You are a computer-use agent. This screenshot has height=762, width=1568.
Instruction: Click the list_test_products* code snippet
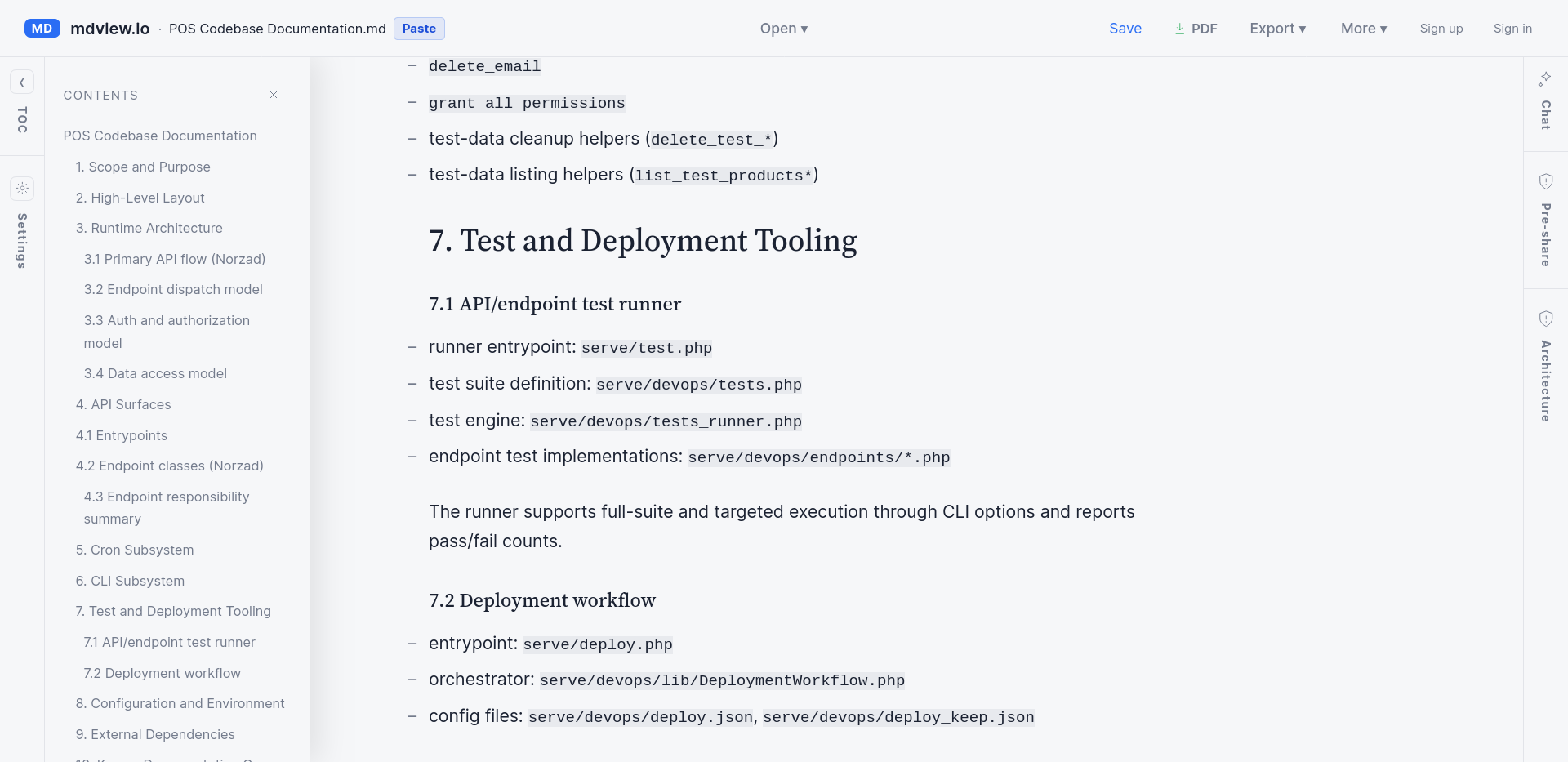pyautogui.click(x=724, y=176)
